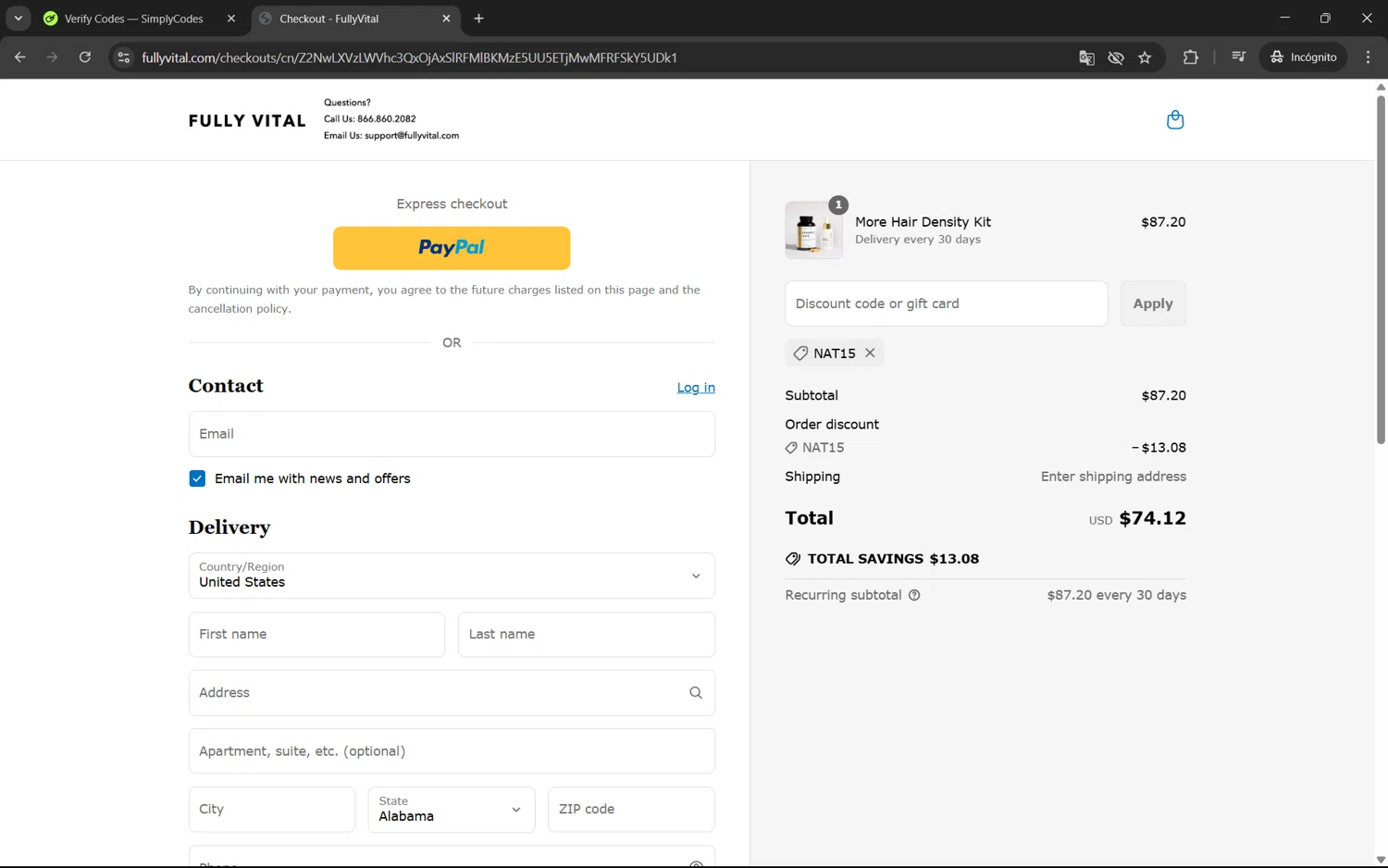Screen dimensions: 1388x868
Task: Remove the NAT15 discount code tag
Action: tap(870, 353)
